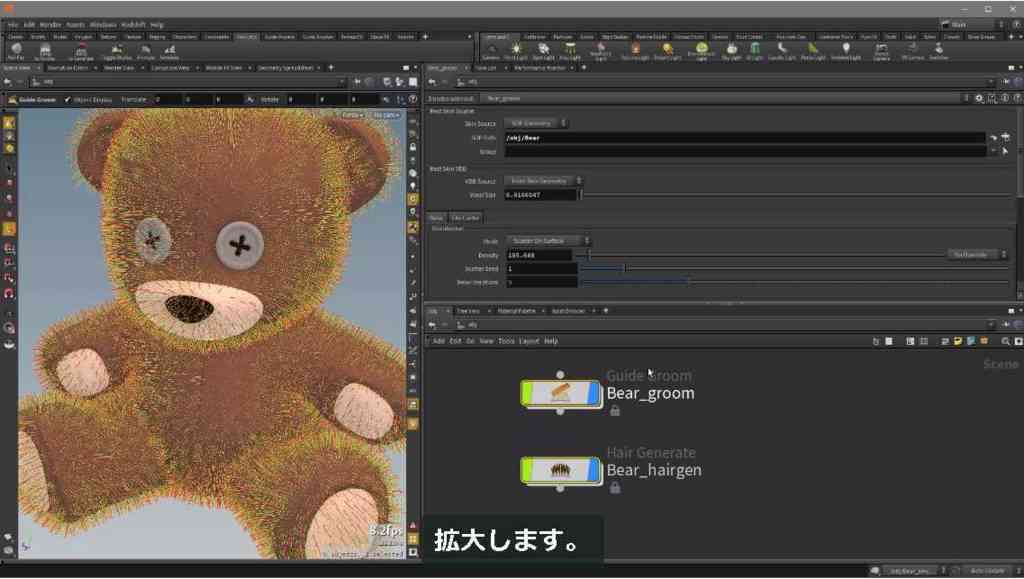The image size is (1024, 579).
Task: Switch to the Tree View tab
Action: pyautogui.click(x=468, y=311)
